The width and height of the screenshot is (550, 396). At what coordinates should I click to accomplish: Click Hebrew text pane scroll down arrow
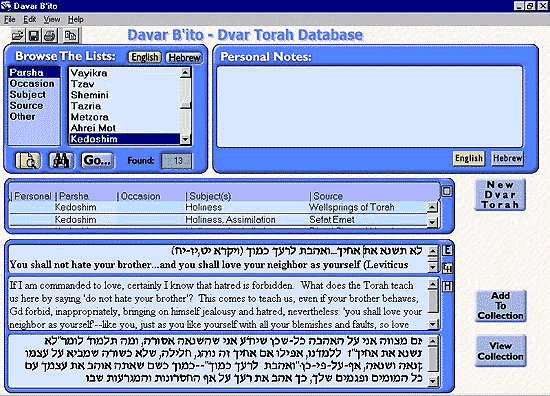433,381
